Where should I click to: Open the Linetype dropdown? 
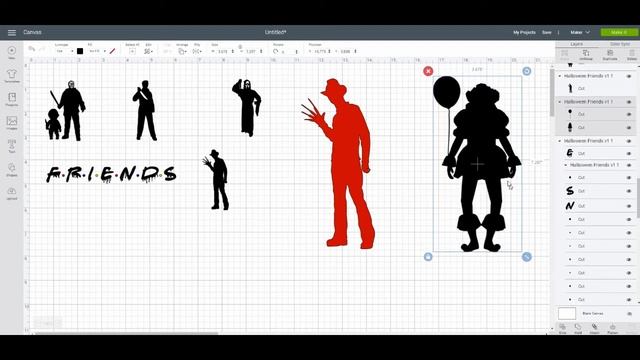64,51
